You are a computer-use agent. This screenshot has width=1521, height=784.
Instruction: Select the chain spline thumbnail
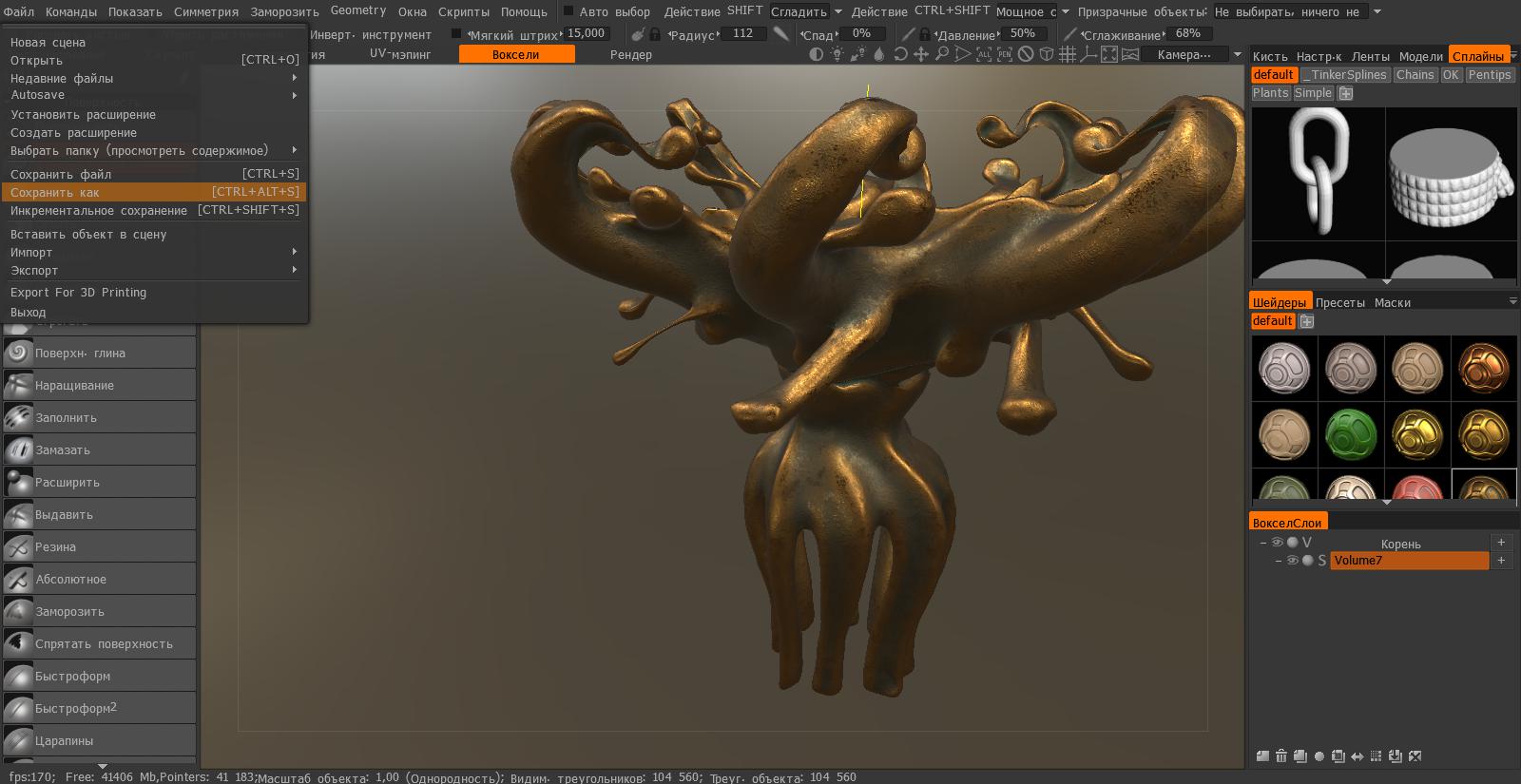coord(1318,173)
